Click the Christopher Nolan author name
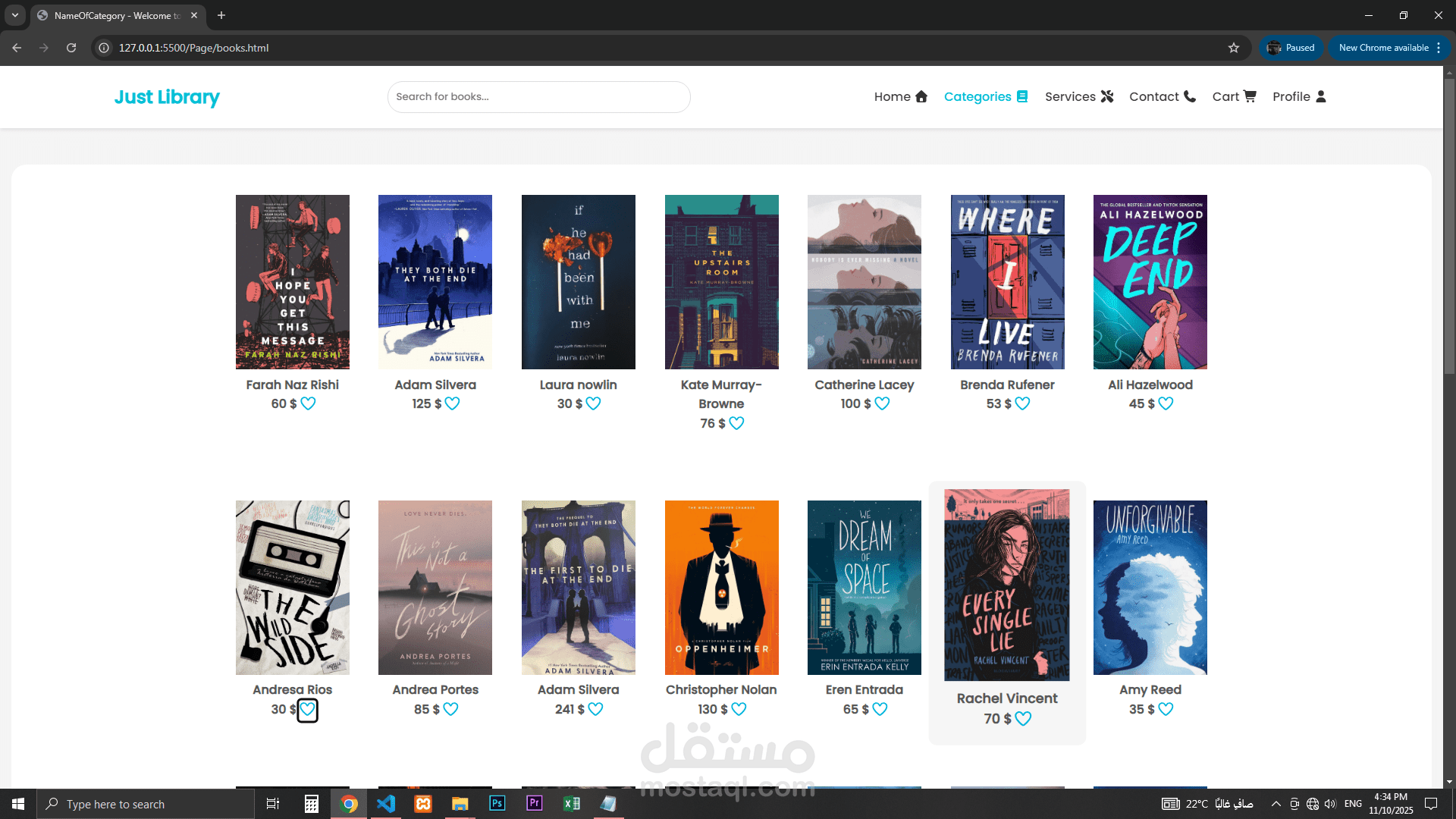Viewport: 1456px width, 819px height. point(721,690)
